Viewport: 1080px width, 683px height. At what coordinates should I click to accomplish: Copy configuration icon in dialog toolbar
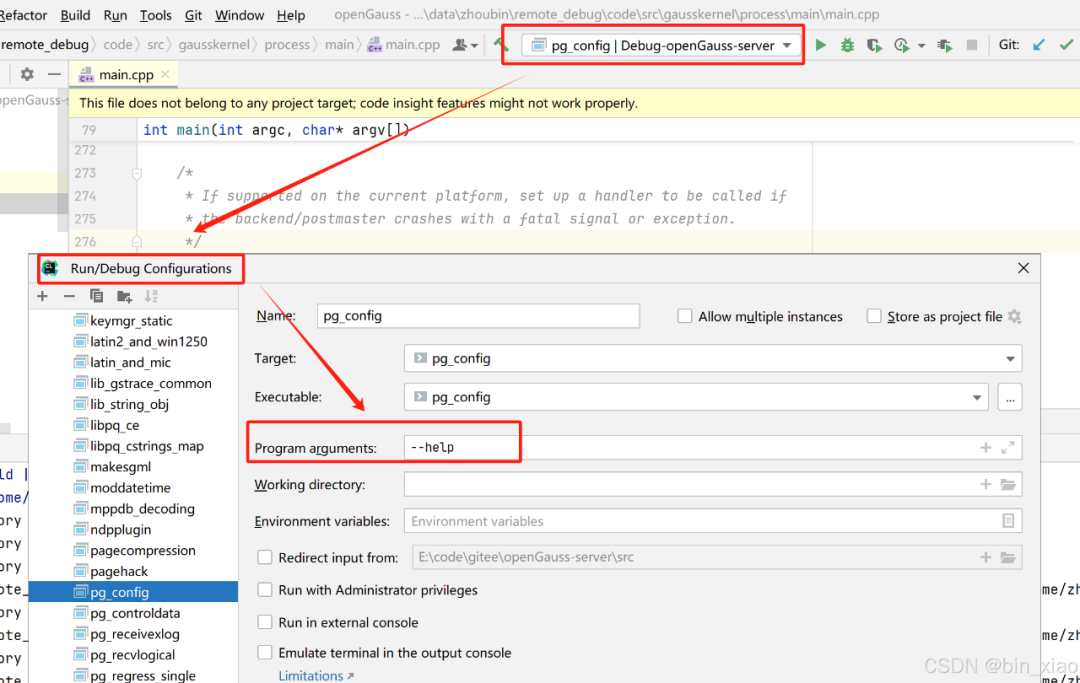tap(96, 296)
